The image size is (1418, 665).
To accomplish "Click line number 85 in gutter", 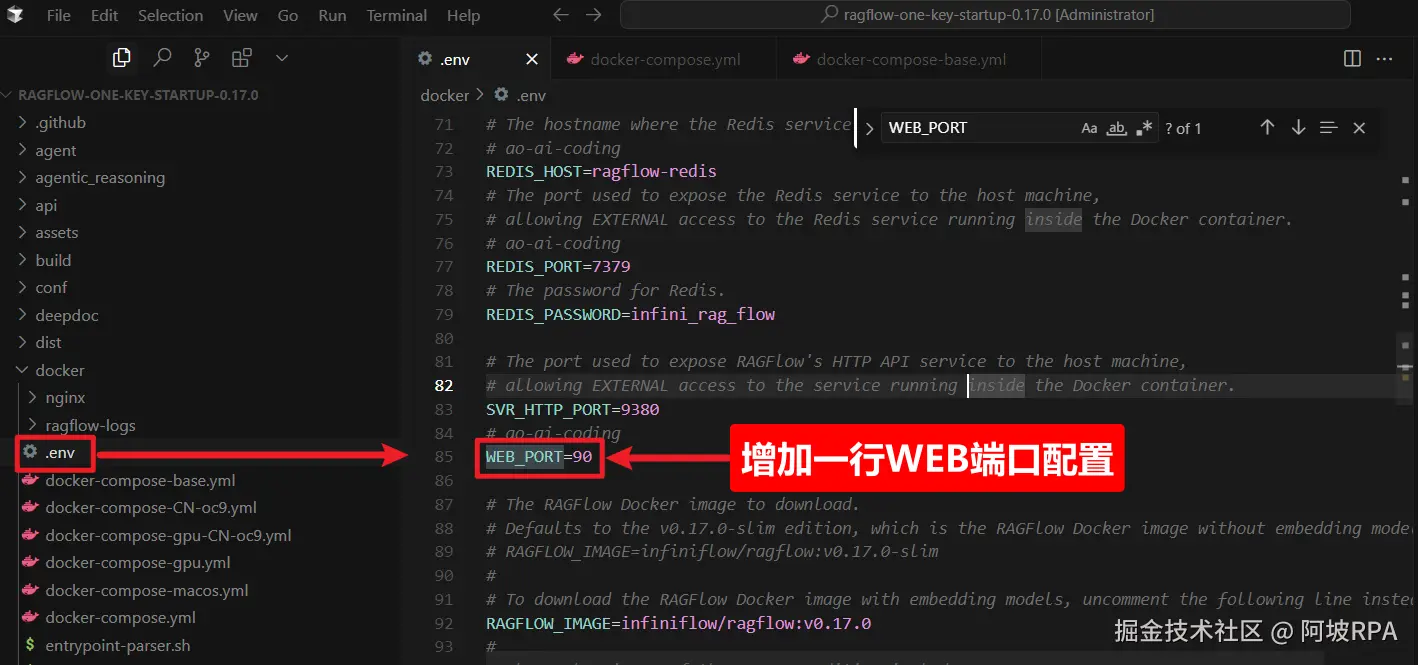I will point(443,457).
